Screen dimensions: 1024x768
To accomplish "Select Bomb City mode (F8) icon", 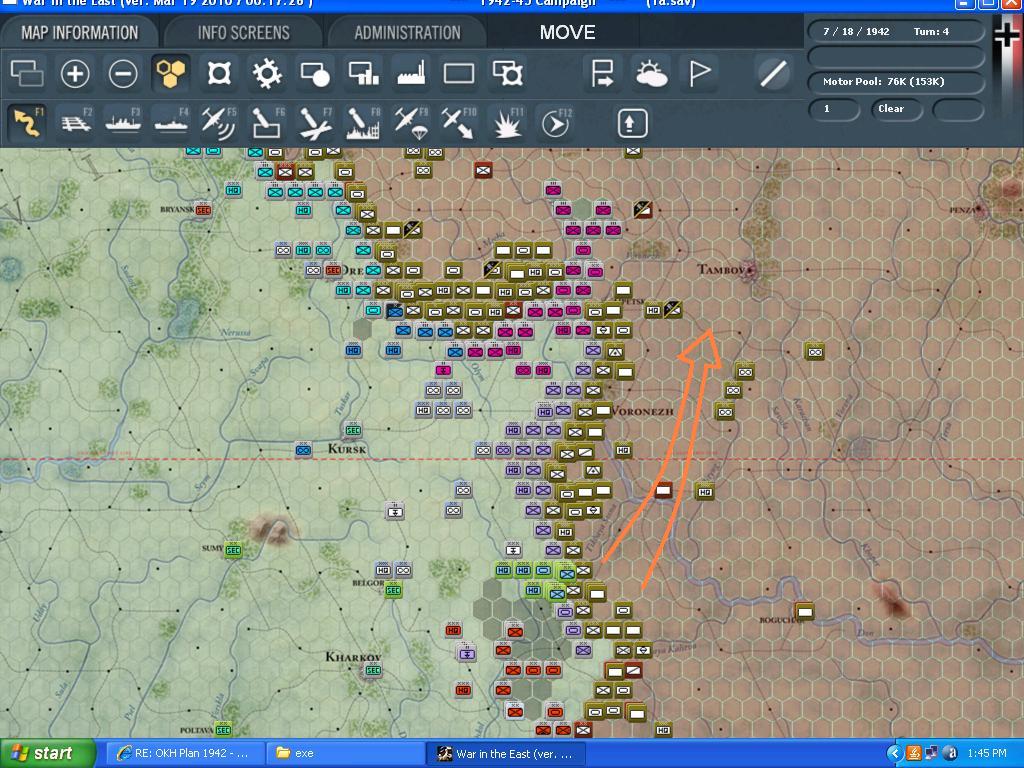I will (363, 123).
